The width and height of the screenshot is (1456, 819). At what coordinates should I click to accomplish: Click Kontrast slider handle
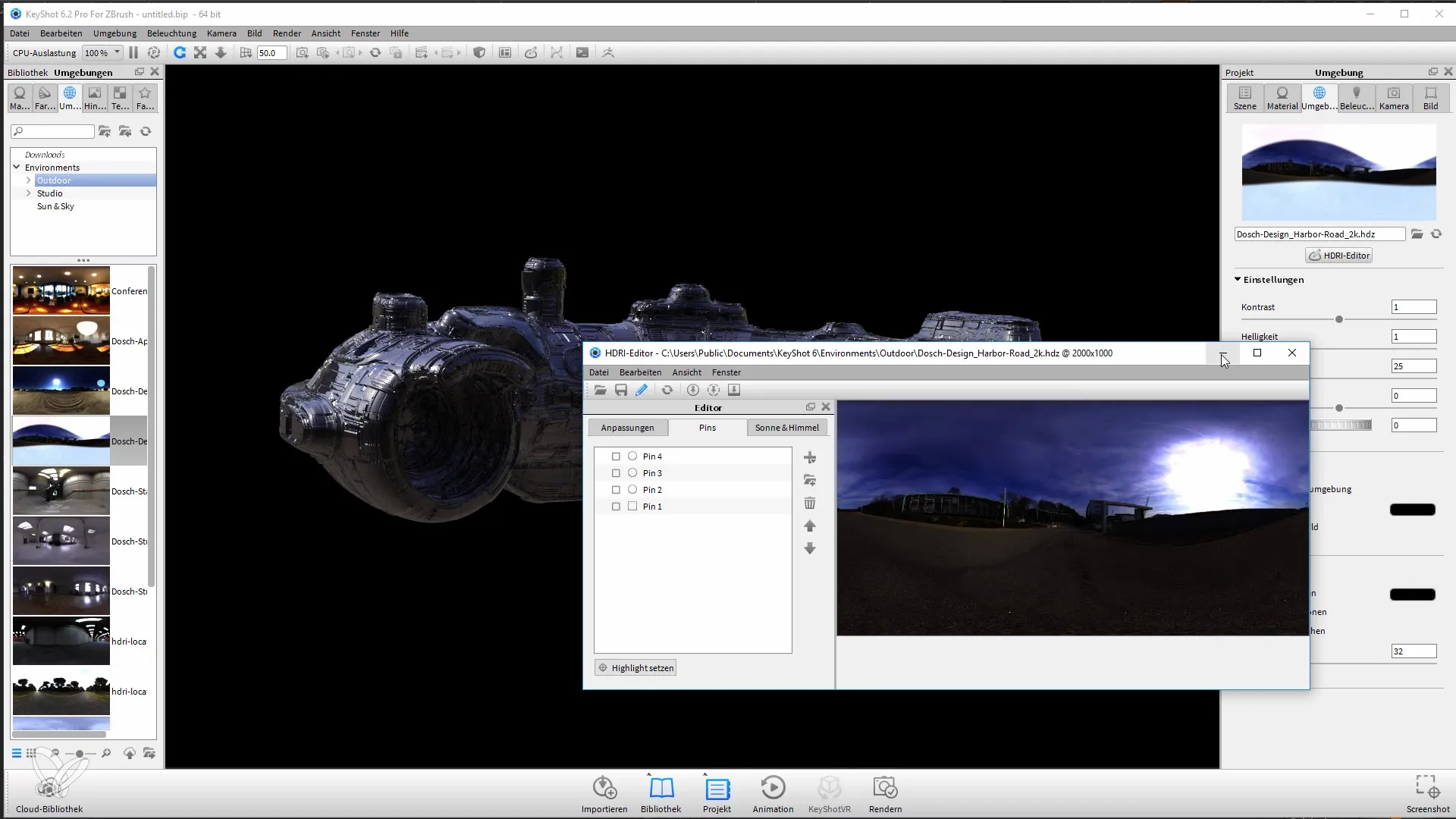1339,319
